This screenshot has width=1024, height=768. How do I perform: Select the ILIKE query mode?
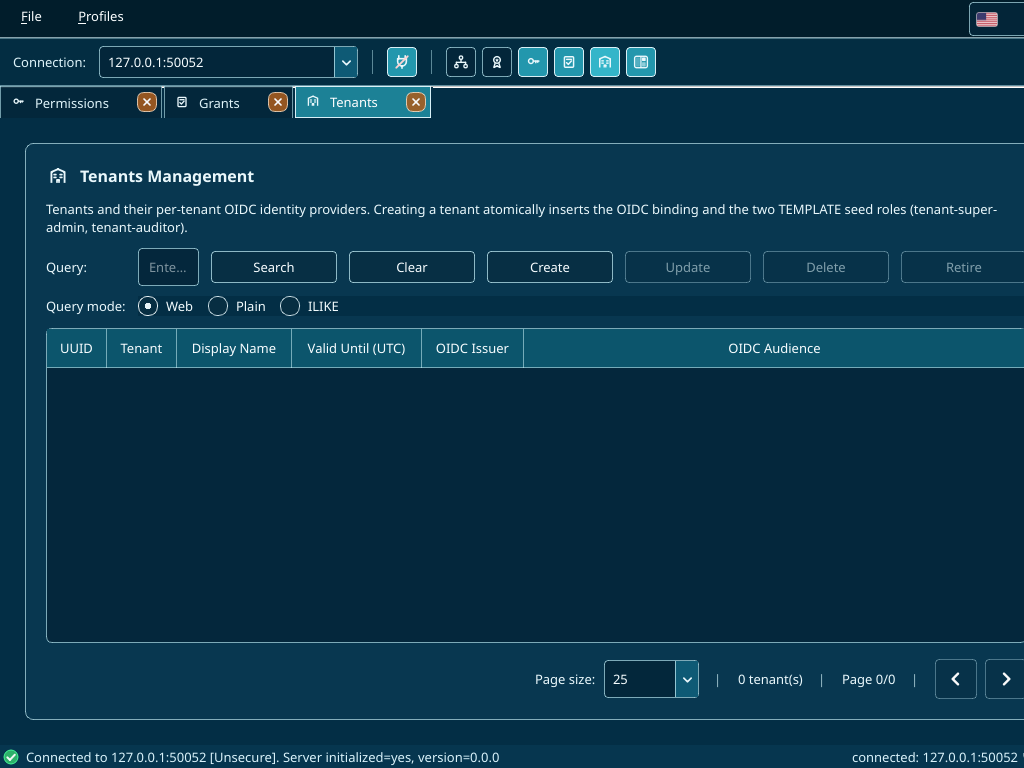[289, 306]
